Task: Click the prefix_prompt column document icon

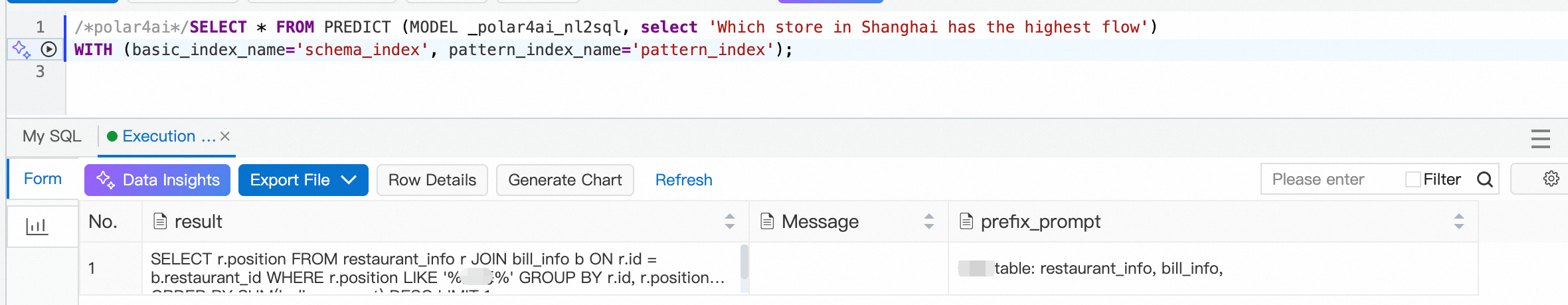Action: point(966,221)
